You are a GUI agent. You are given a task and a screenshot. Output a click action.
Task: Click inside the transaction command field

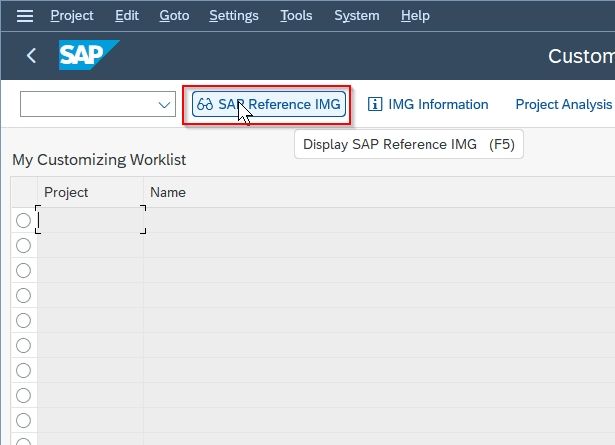tap(88, 104)
